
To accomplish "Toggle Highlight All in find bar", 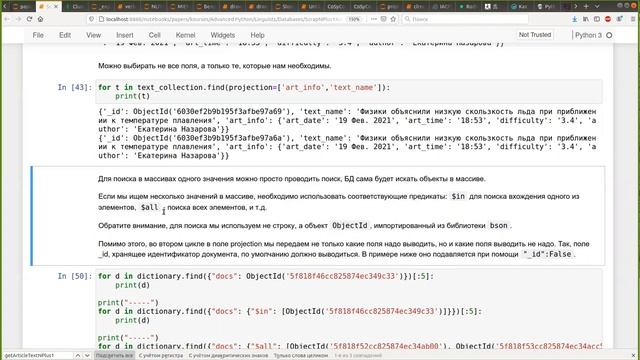I will (114, 356).
